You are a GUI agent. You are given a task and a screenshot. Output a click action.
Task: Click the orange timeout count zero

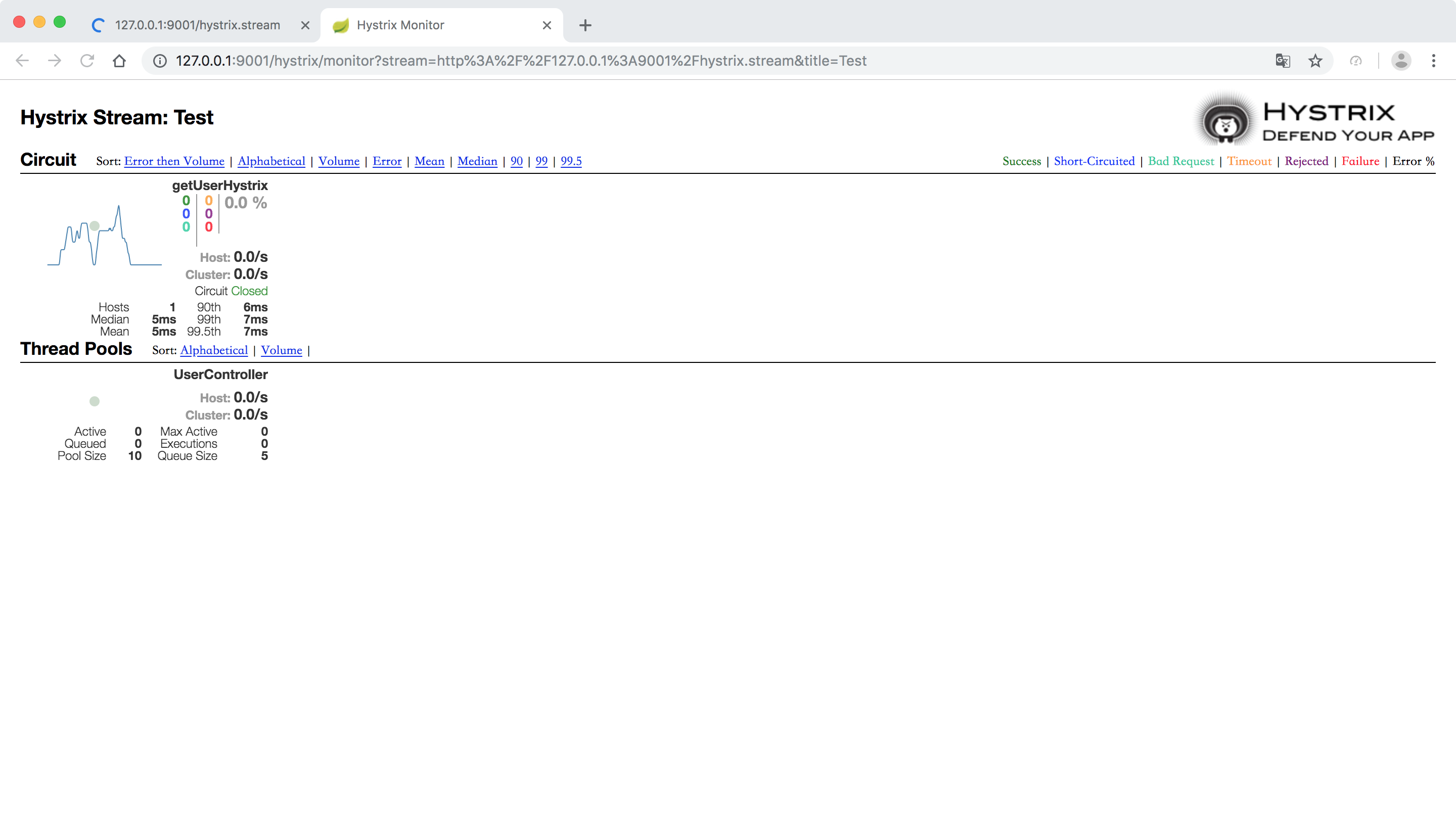208,201
